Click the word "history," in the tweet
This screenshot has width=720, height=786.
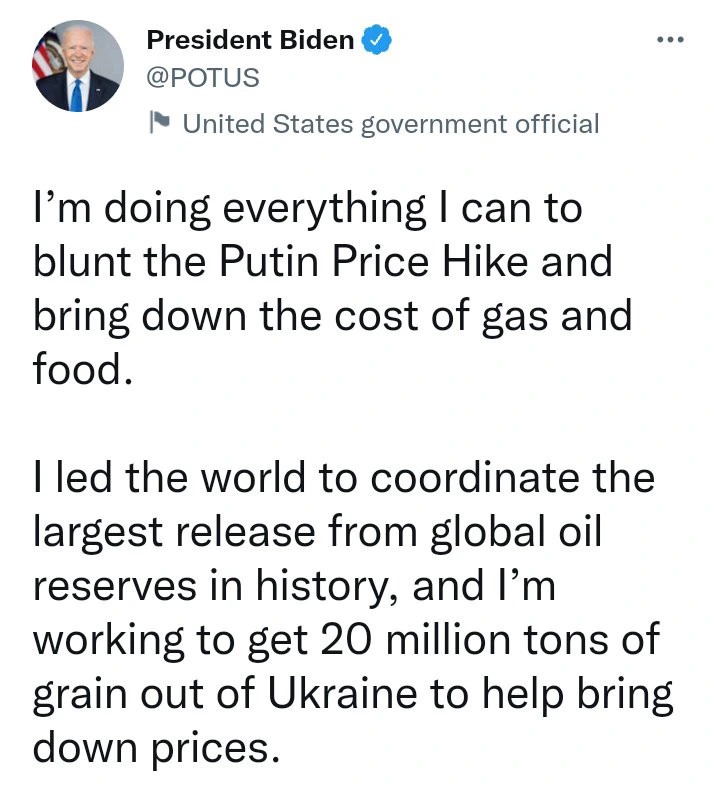(328, 587)
